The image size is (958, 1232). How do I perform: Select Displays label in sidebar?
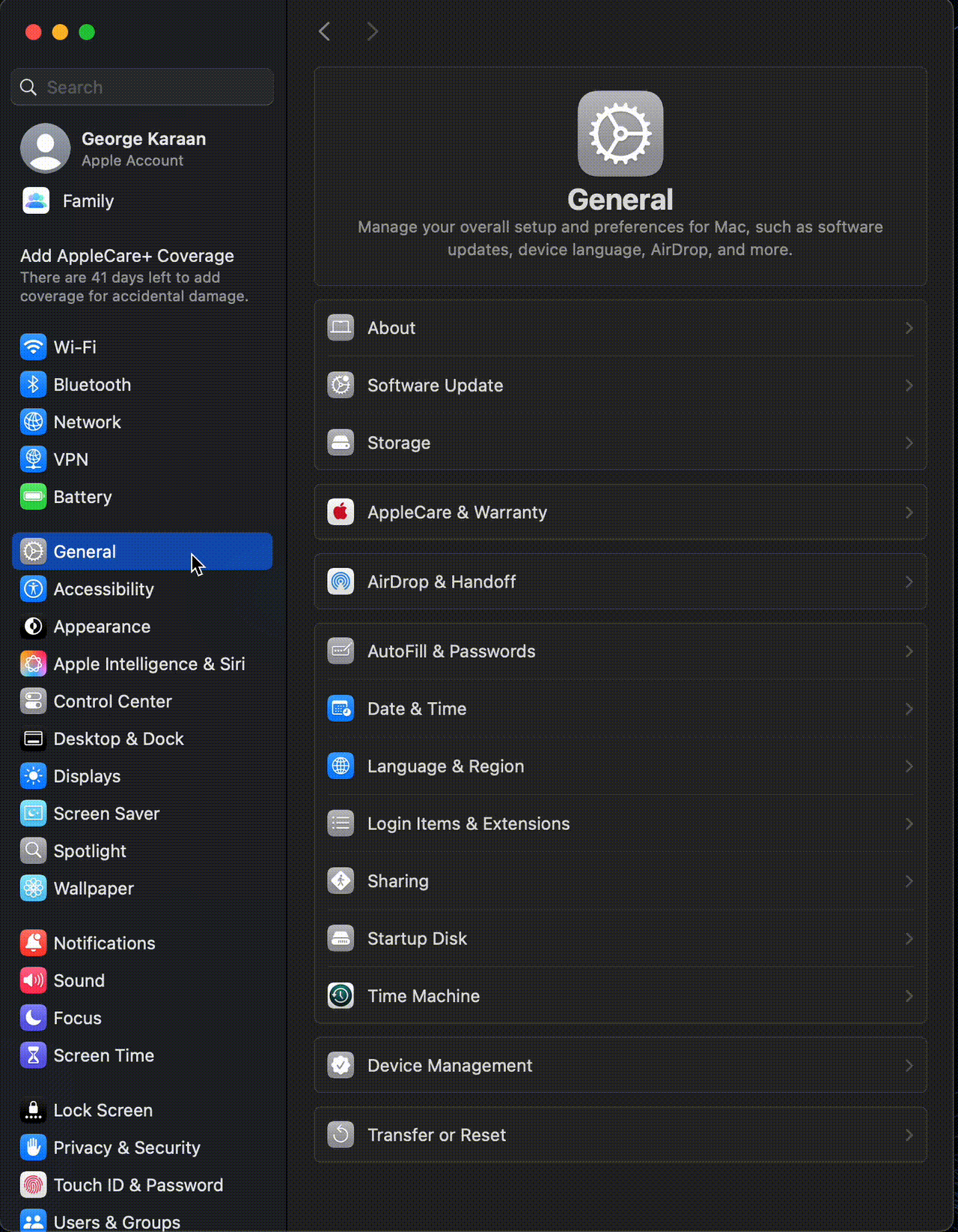coord(87,776)
